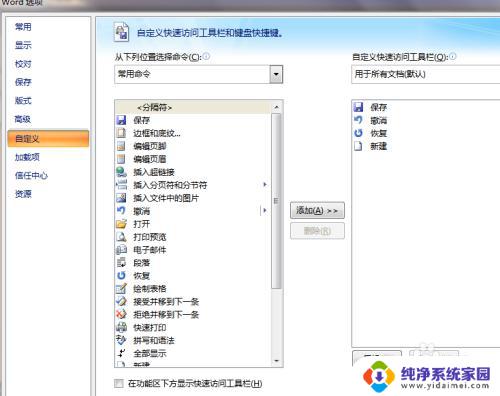Click the Borders and Shading icon (边框和底纹)

pyautogui.click(x=121, y=133)
